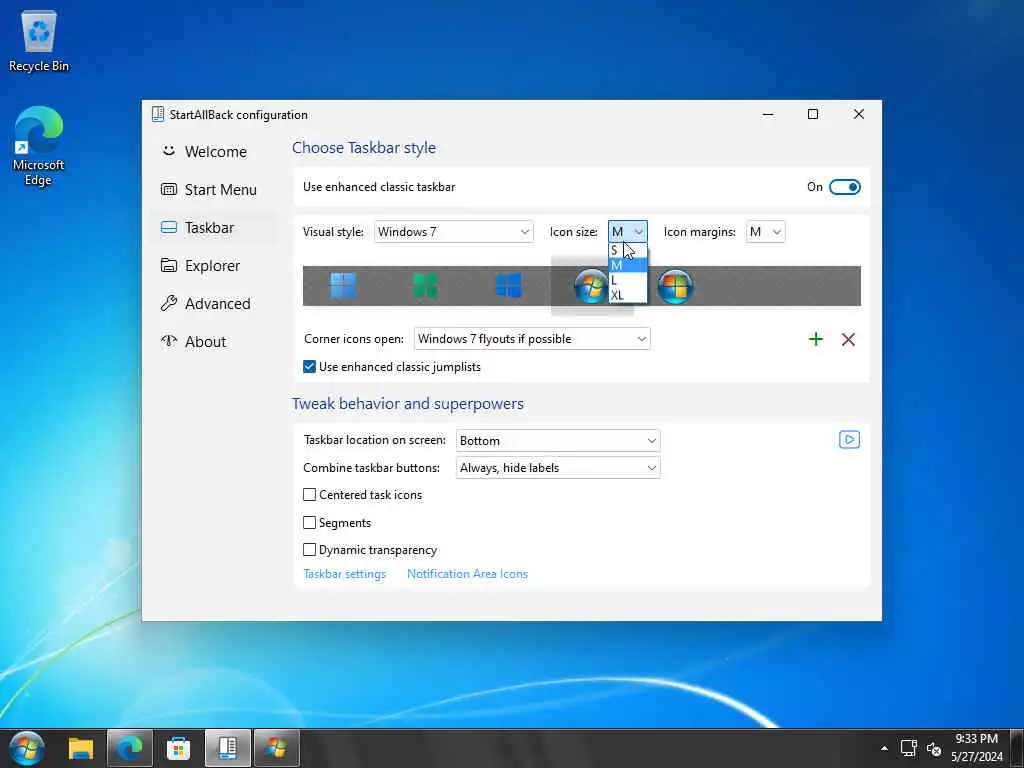Open File Explorer from the taskbar
This screenshot has height=768, width=1024.
(81, 748)
